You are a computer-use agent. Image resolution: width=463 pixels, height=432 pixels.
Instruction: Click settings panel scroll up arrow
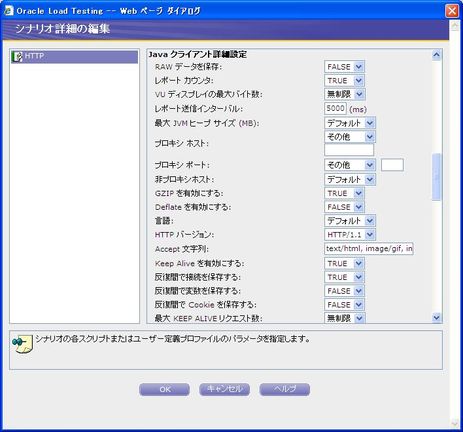pyautogui.click(x=437, y=55)
